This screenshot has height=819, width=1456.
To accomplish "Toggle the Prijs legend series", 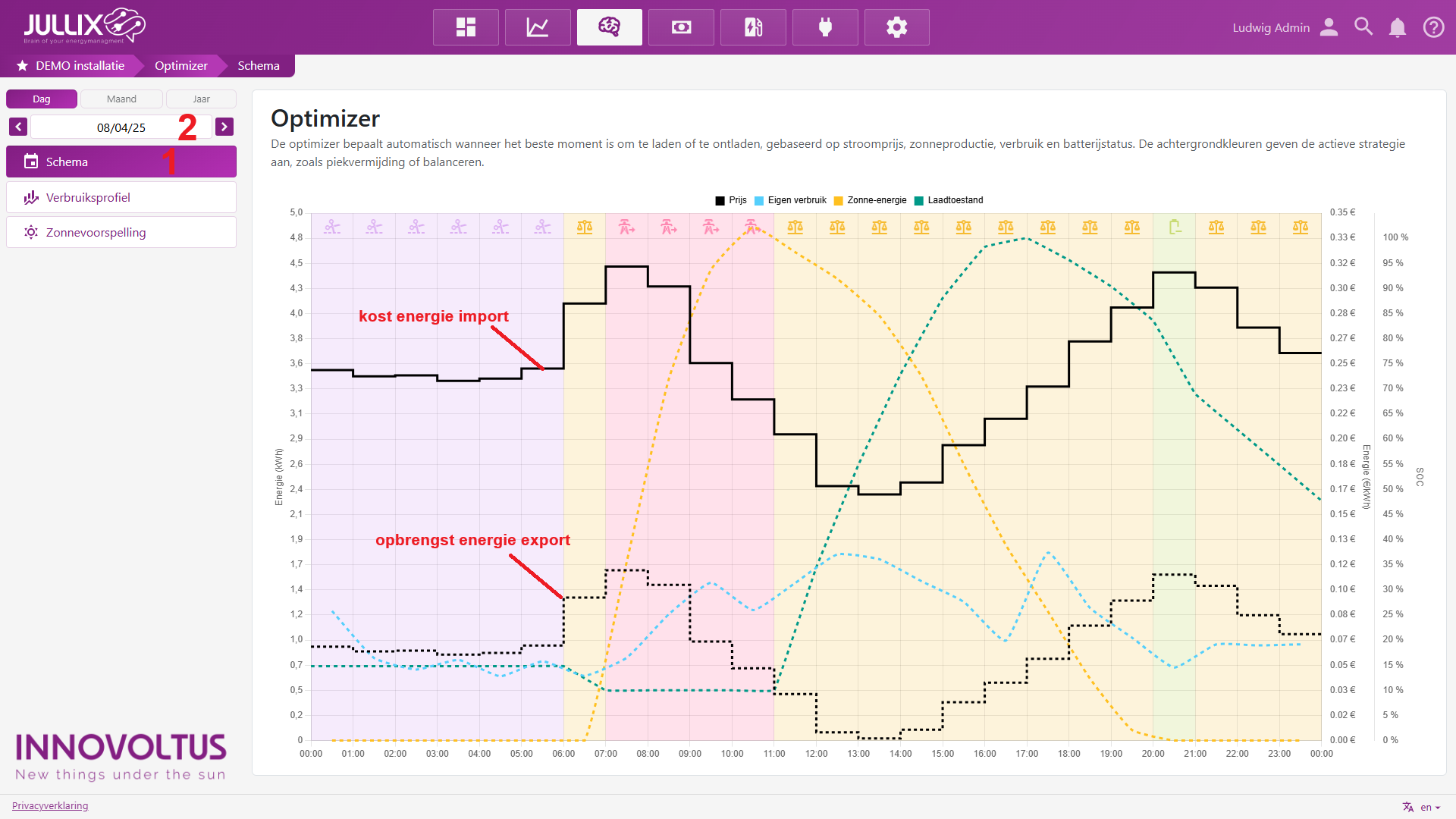I will (731, 200).
